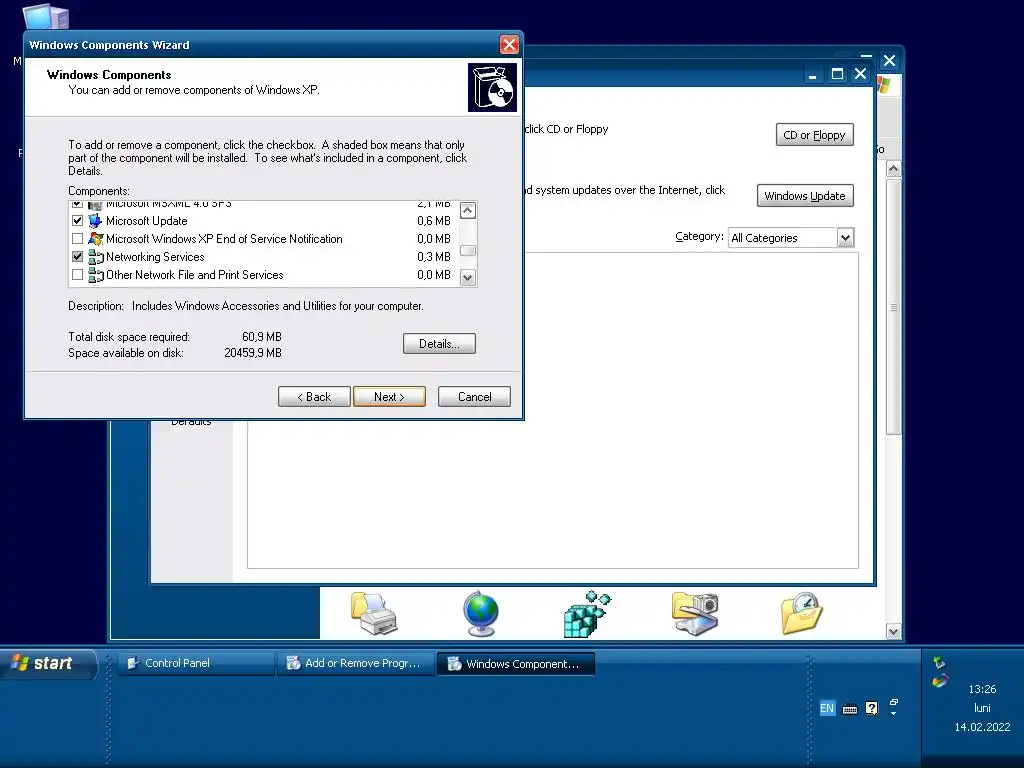
Task: Click the language bar restore options icon
Action: pyautogui.click(x=893, y=702)
